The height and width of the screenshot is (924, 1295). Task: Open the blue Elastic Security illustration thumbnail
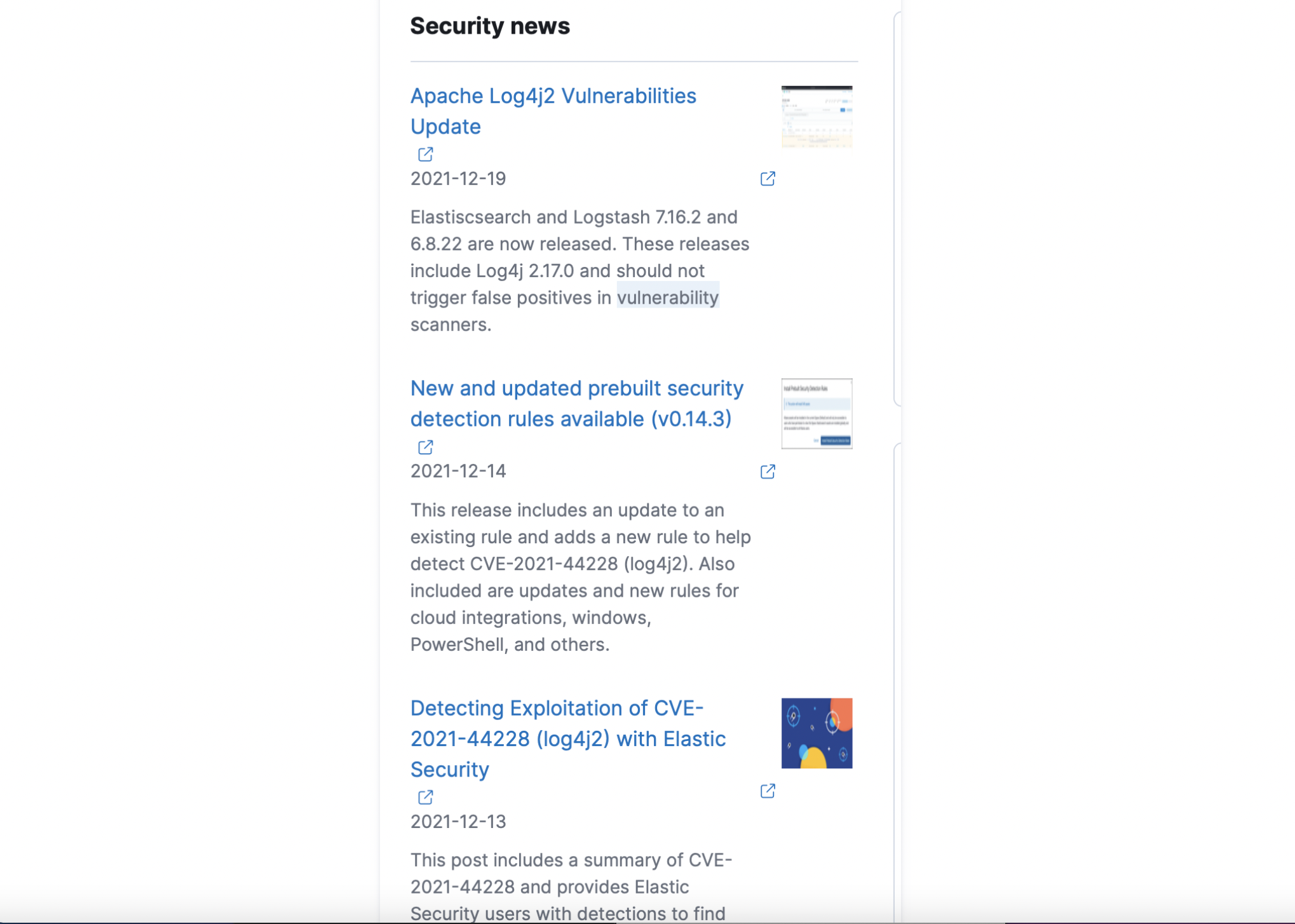pos(817,733)
